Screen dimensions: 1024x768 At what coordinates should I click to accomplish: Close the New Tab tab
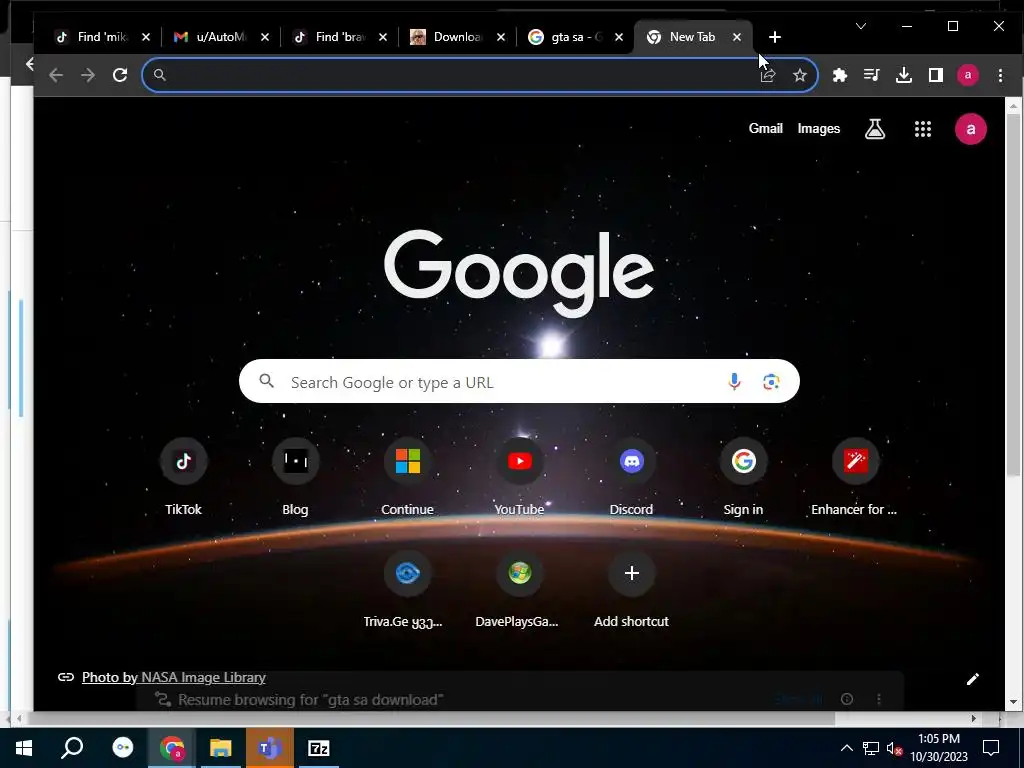(737, 37)
